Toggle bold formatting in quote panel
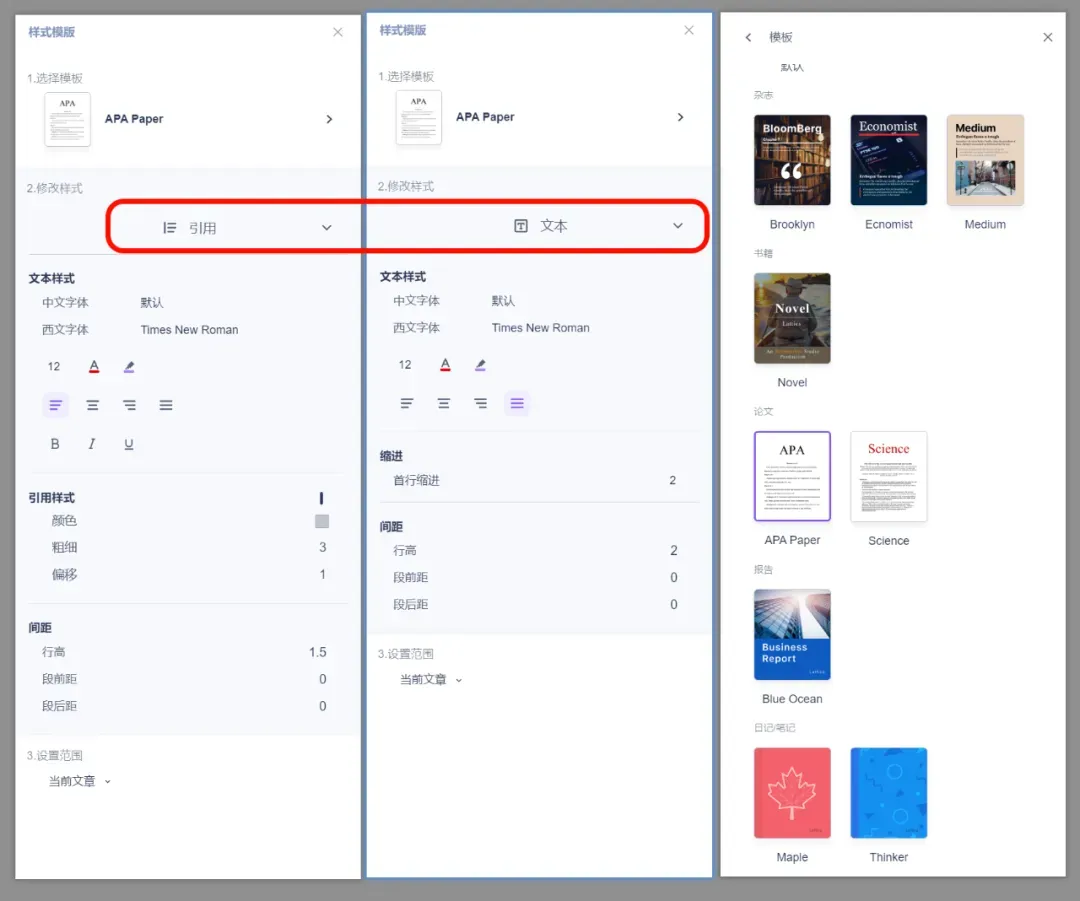1080x901 pixels. (55, 444)
